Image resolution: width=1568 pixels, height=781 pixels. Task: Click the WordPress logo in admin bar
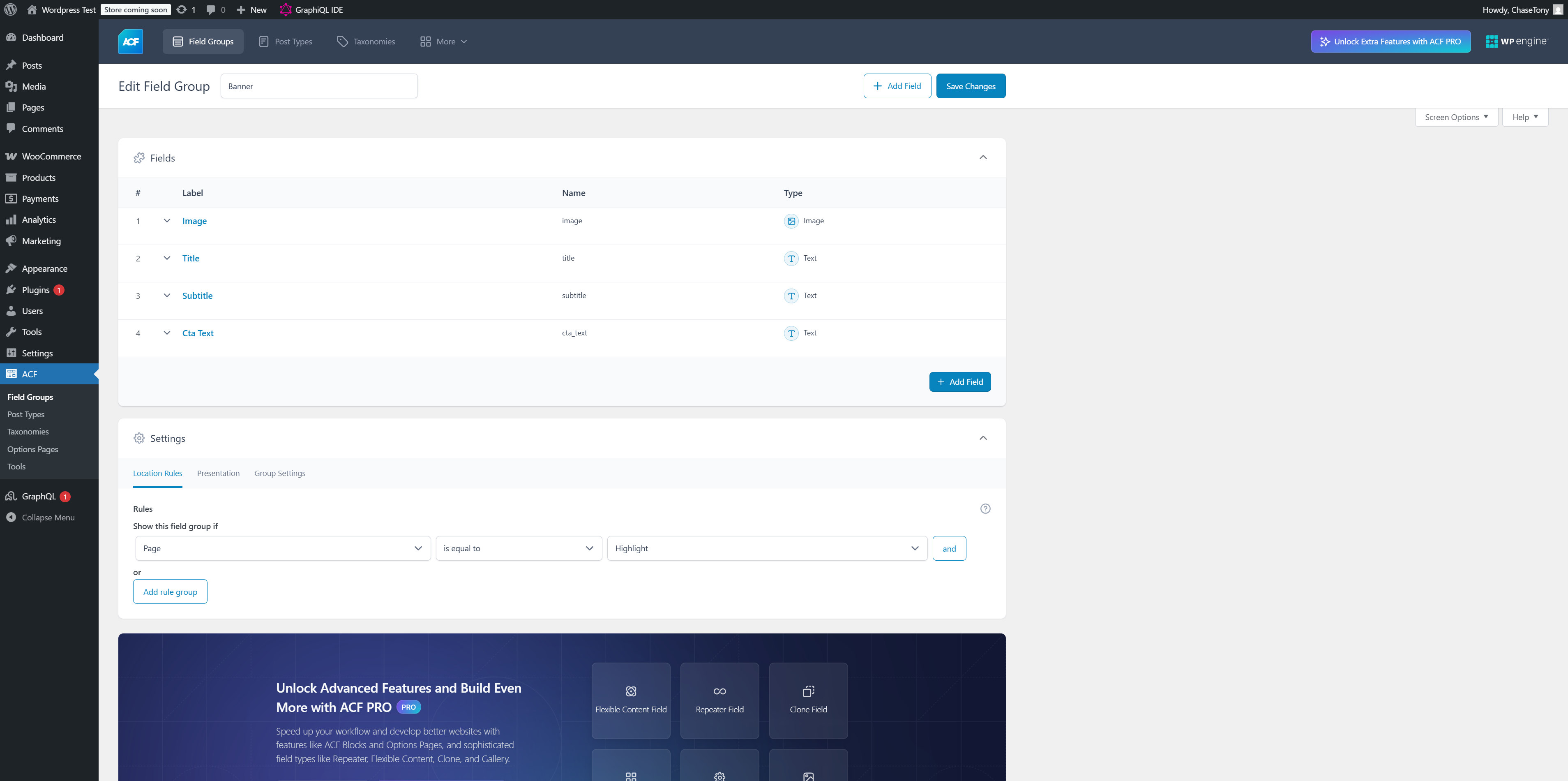click(x=10, y=10)
